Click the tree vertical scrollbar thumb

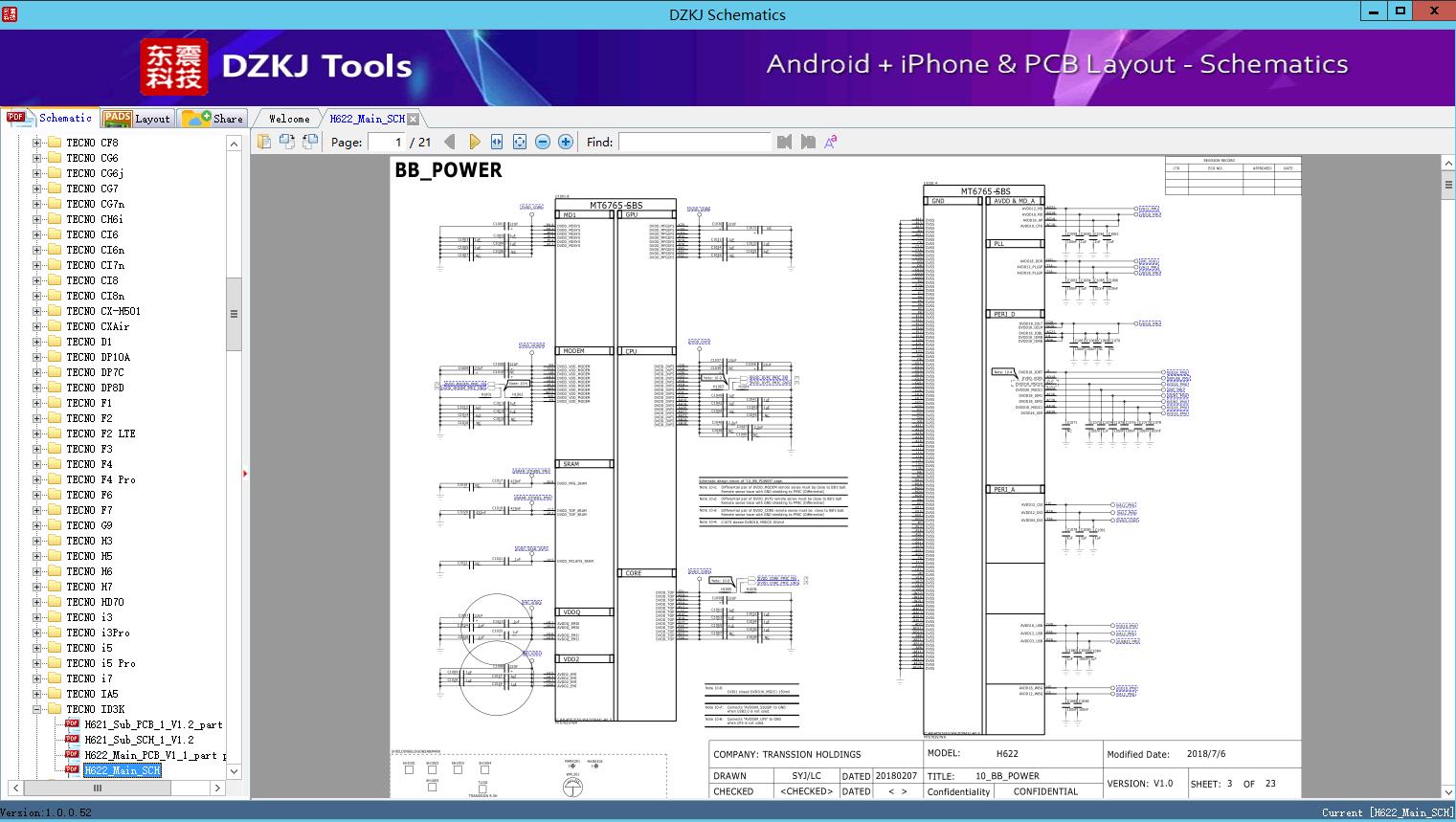tap(234, 315)
